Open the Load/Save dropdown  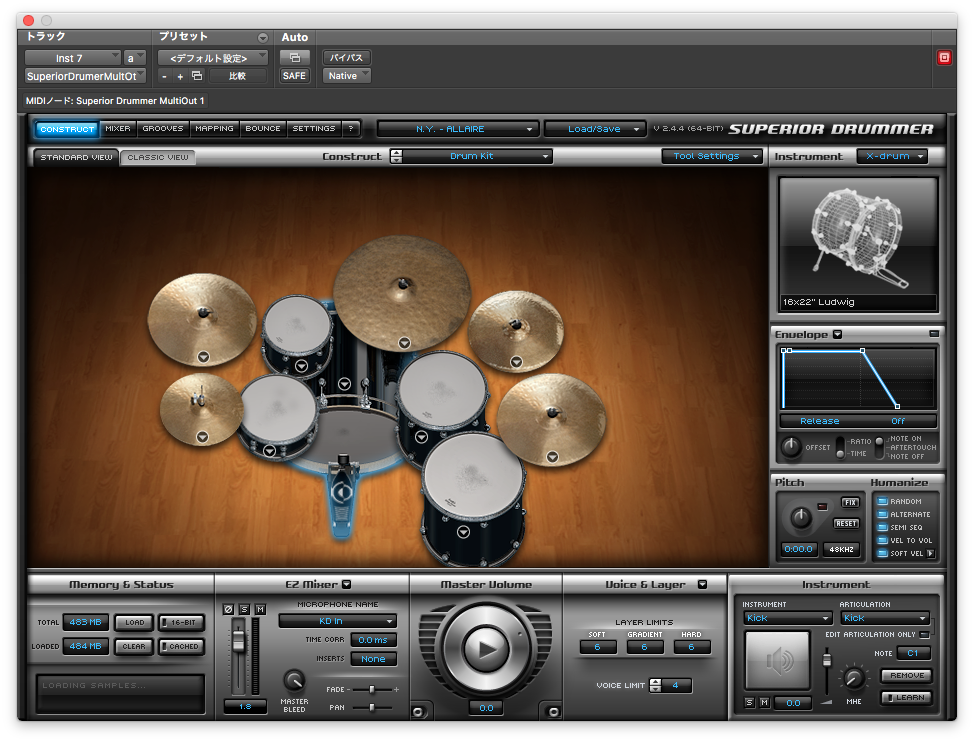coord(594,129)
